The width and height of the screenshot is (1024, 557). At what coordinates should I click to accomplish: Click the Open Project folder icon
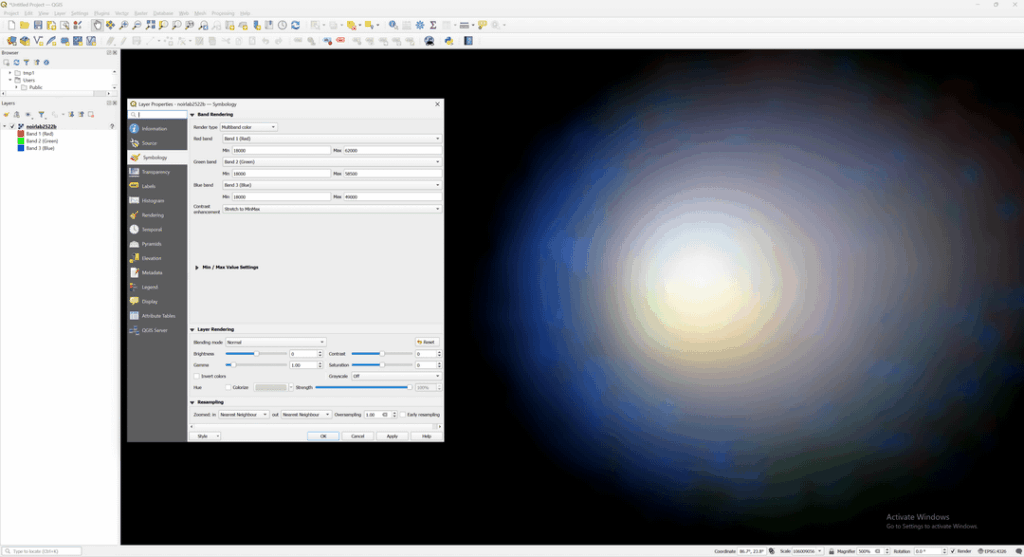tap(24, 25)
